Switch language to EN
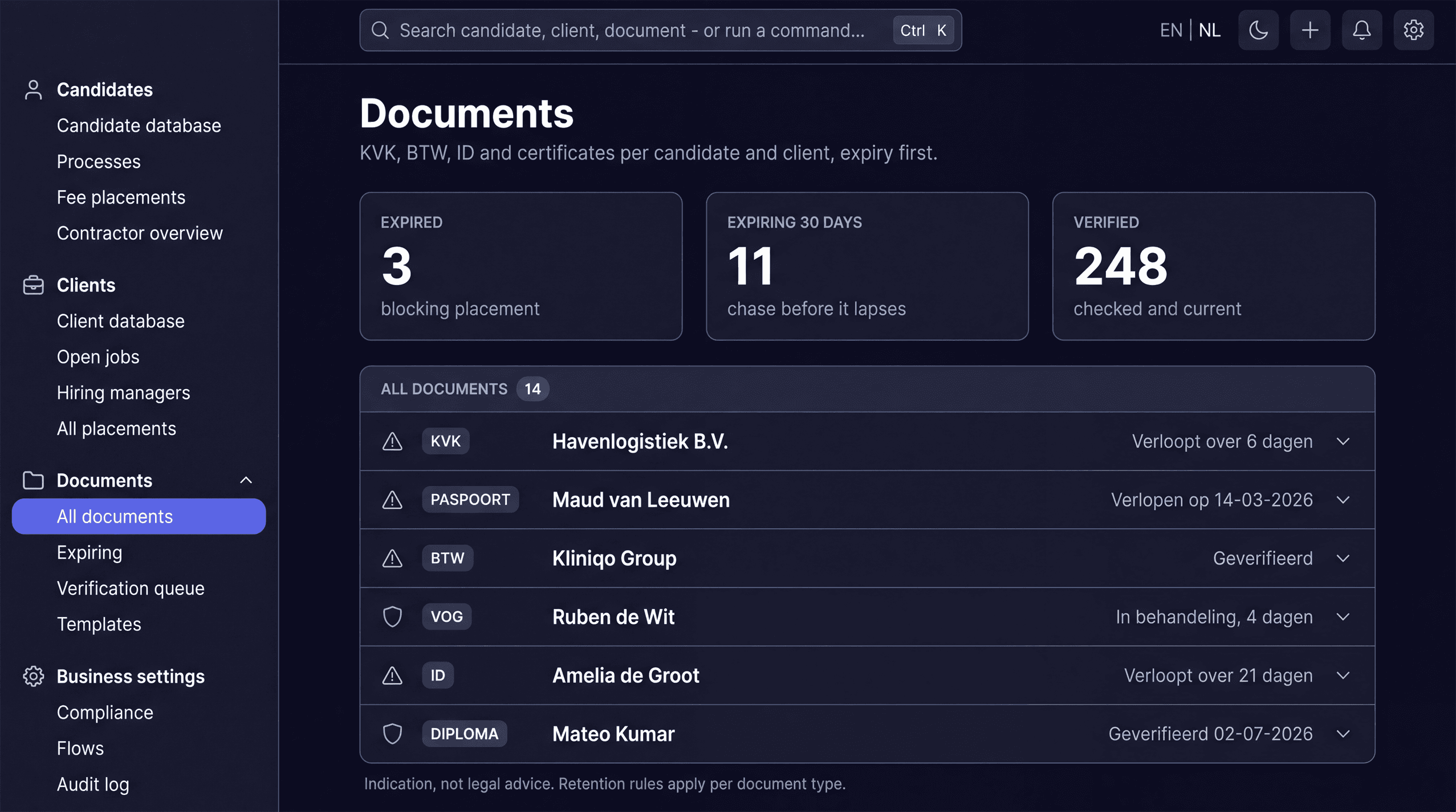1456x812 pixels. click(1171, 30)
